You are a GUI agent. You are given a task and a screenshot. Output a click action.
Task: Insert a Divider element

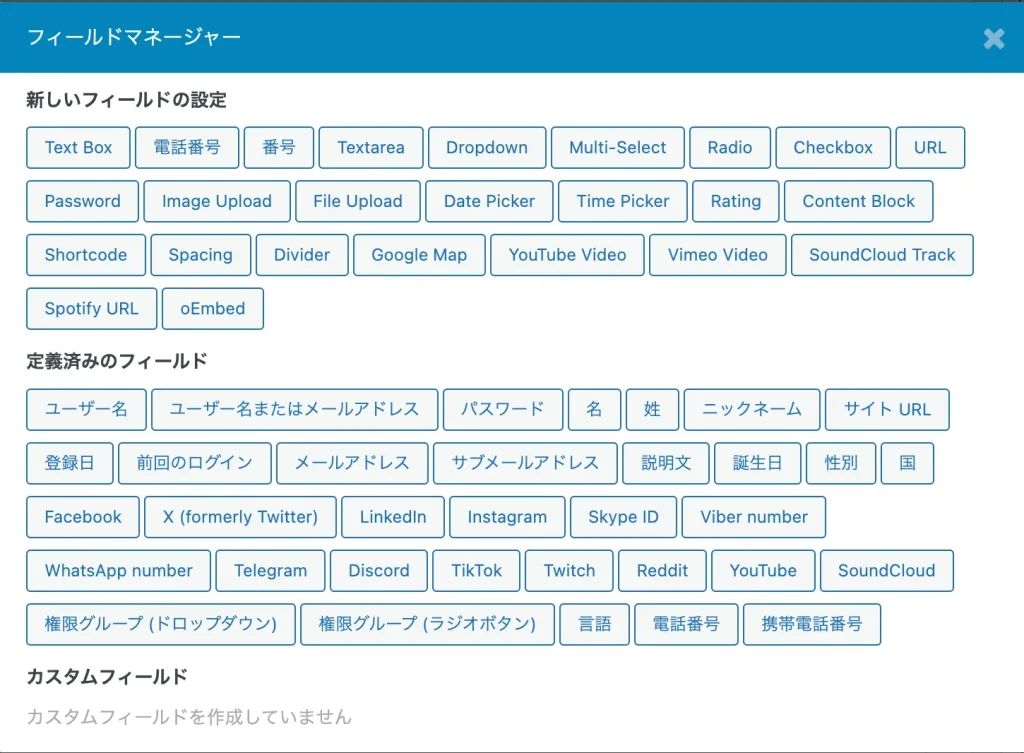(x=302, y=255)
